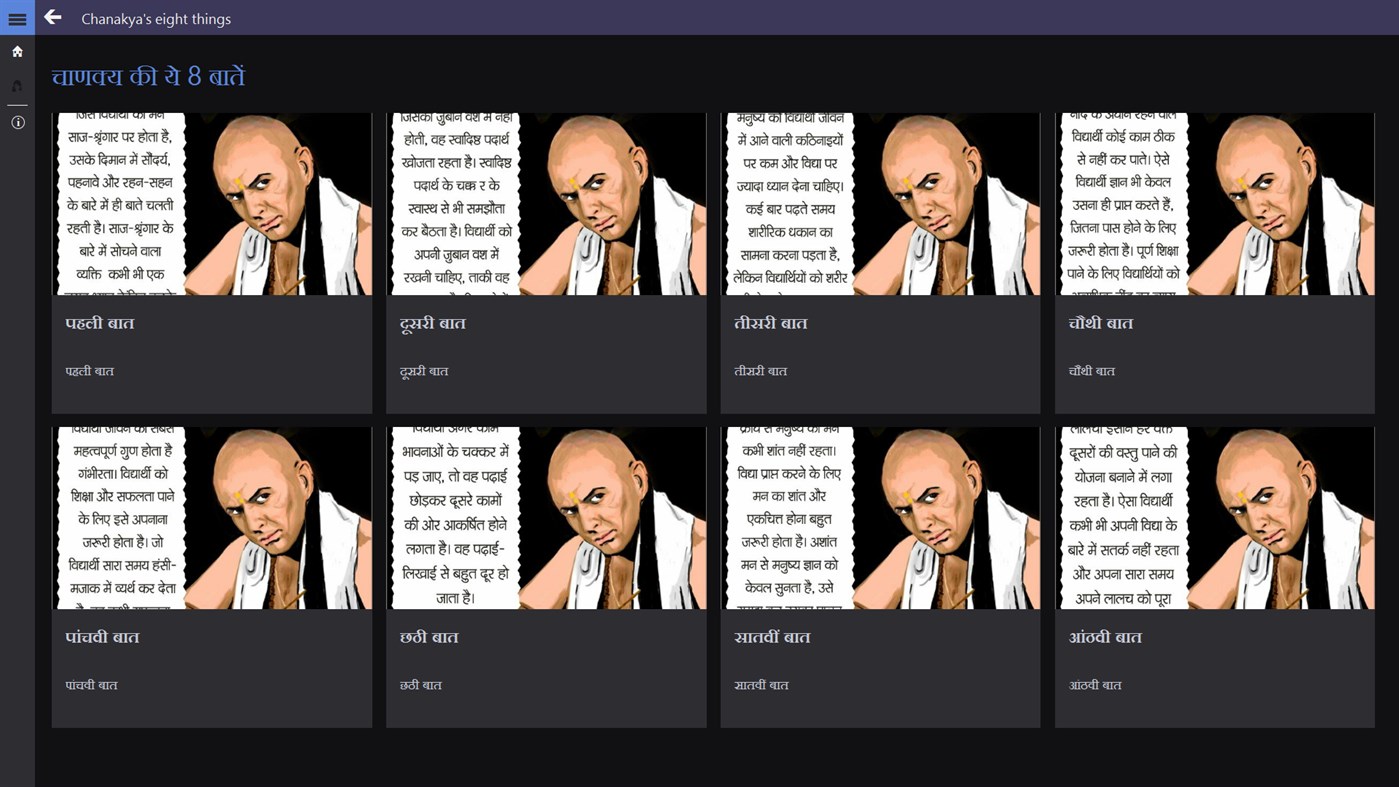The height and width of the screenshot is (787, 1399).
Task: Open the hamburger navigation menu
Action: [16, 17]
